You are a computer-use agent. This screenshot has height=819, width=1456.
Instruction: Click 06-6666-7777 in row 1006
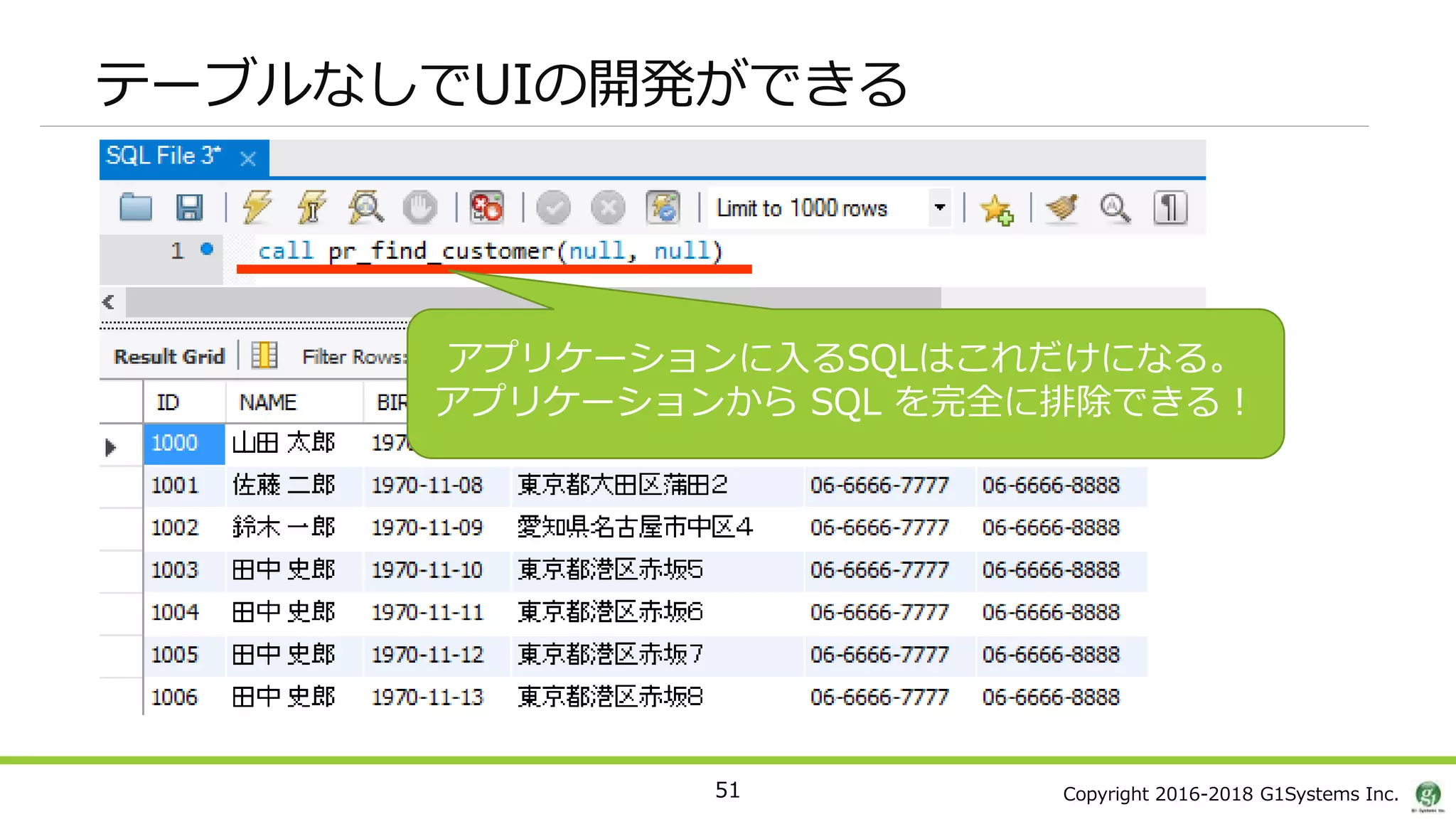click(x=889, y=697)
